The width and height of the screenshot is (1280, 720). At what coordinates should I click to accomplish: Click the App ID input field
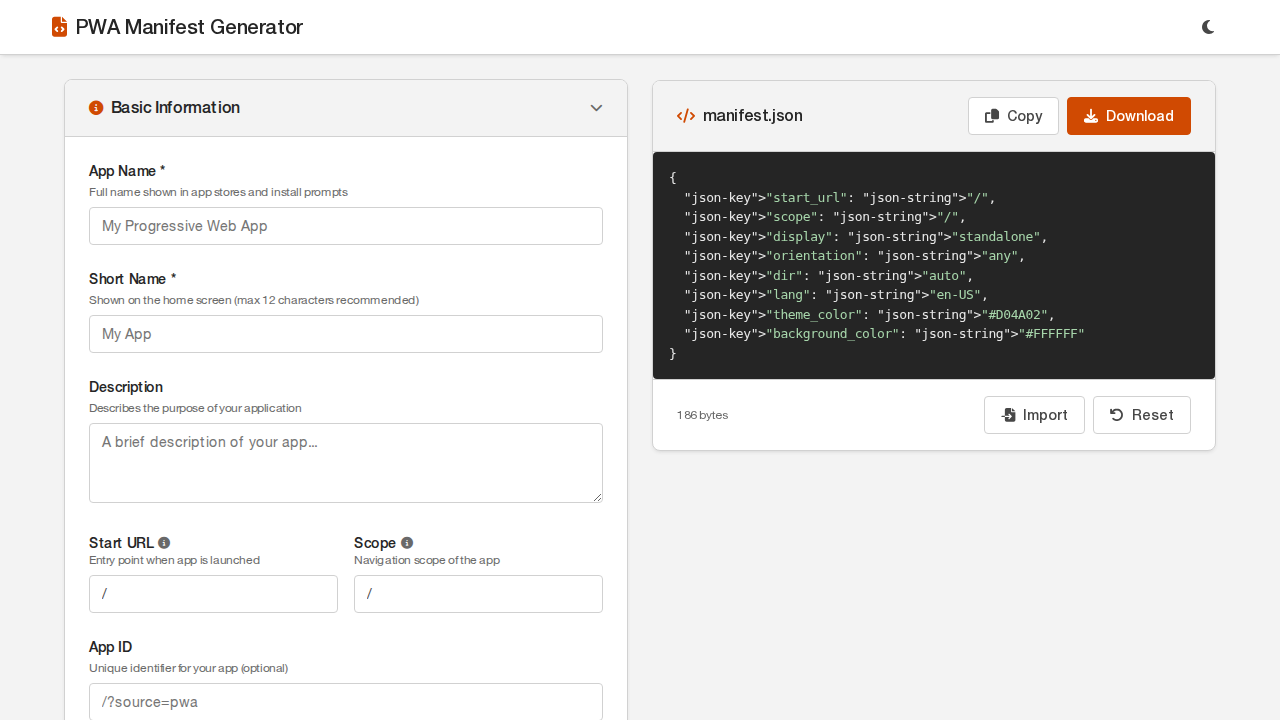345,701
